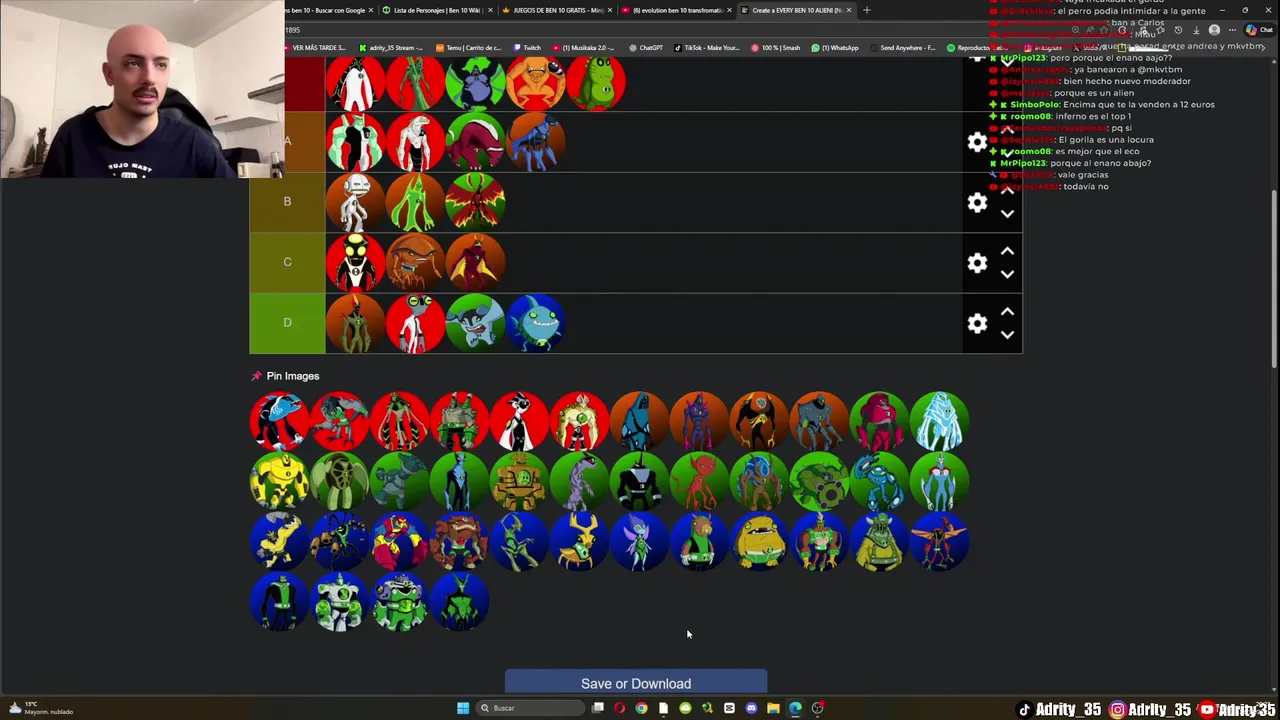Pick the green turtle-shell alien in Pin Images
The width and height of the screenshot is (1280, 720).
(x=339, y=481)
